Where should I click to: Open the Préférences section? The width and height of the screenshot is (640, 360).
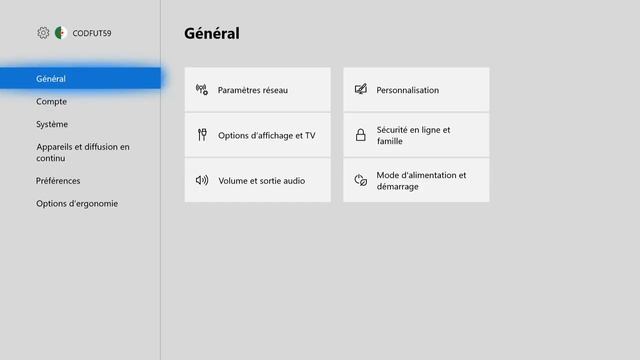coord(58,180)
